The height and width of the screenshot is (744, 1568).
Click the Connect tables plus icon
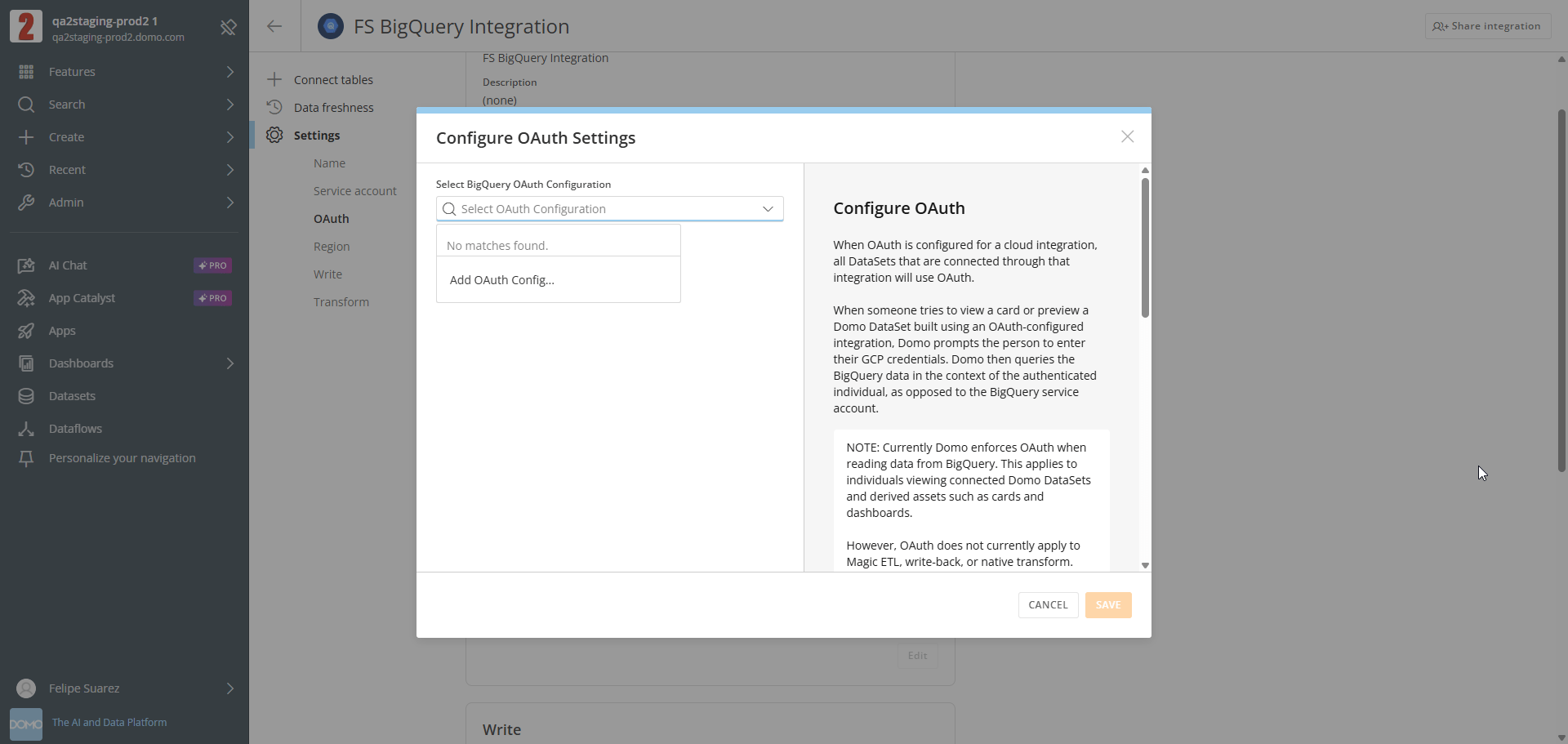274,79
